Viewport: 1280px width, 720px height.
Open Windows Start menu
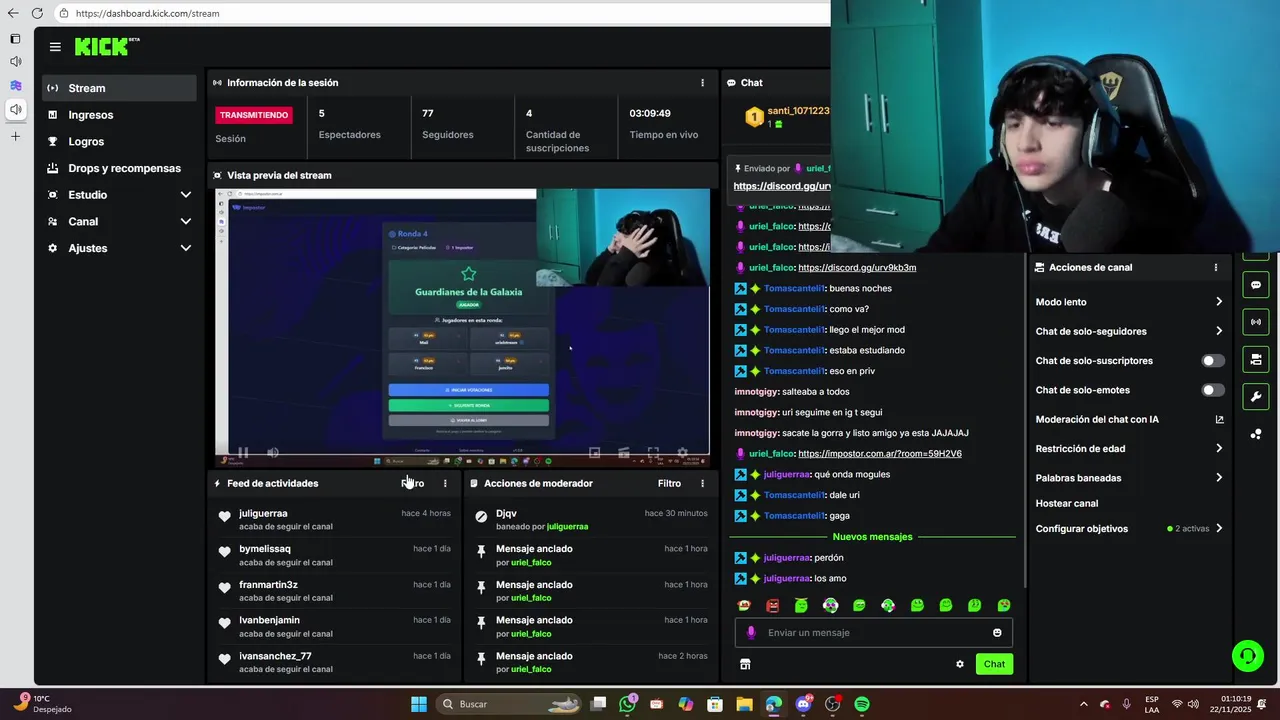tap(419, 704)
